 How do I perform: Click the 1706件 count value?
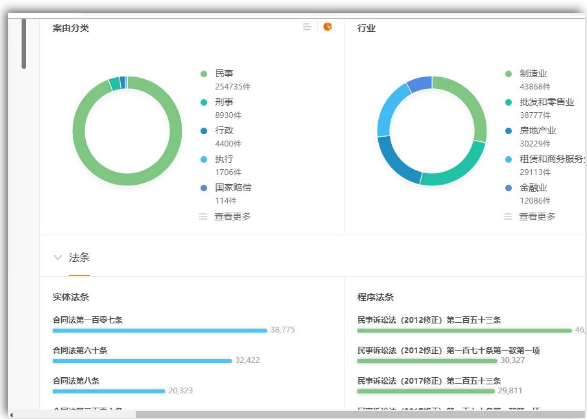click(228, 172)
